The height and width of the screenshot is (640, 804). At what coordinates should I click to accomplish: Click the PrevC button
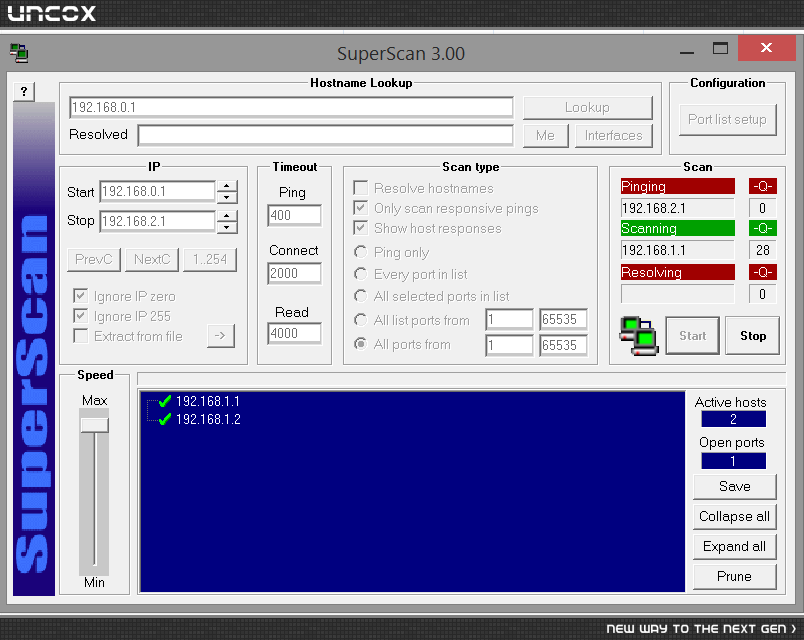[94, 259]
